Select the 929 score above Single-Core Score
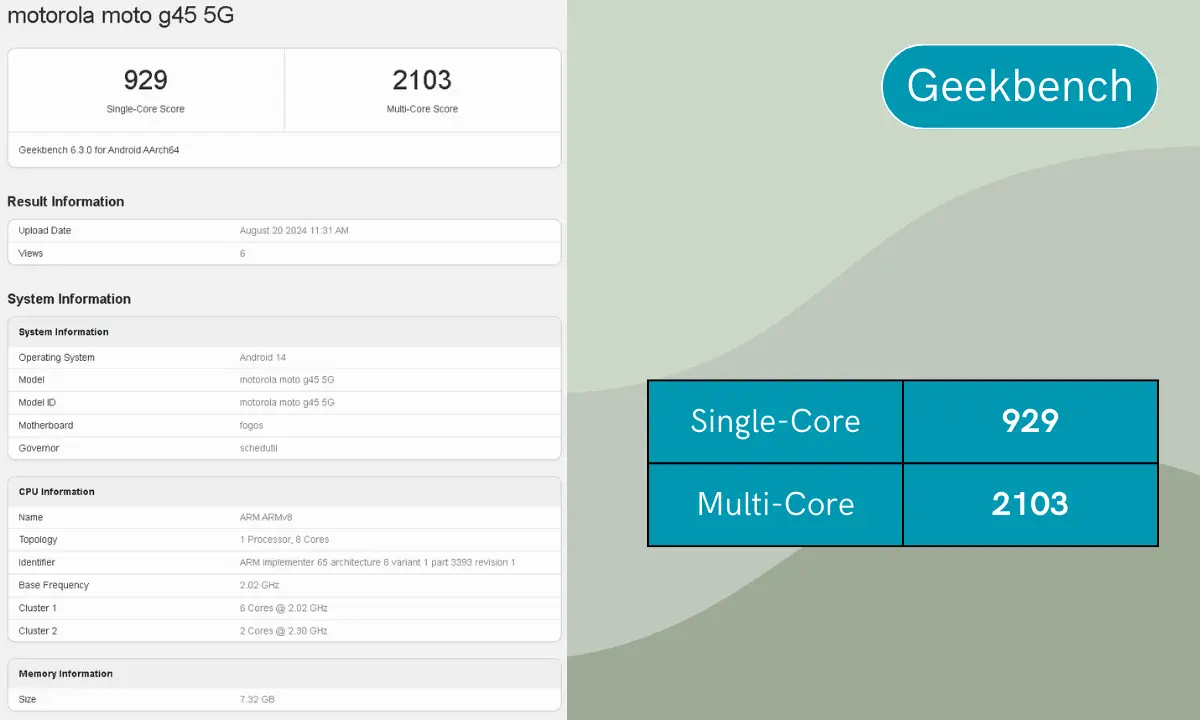The height and width of the screenshot is (720, 1200). tap(146, 80)
